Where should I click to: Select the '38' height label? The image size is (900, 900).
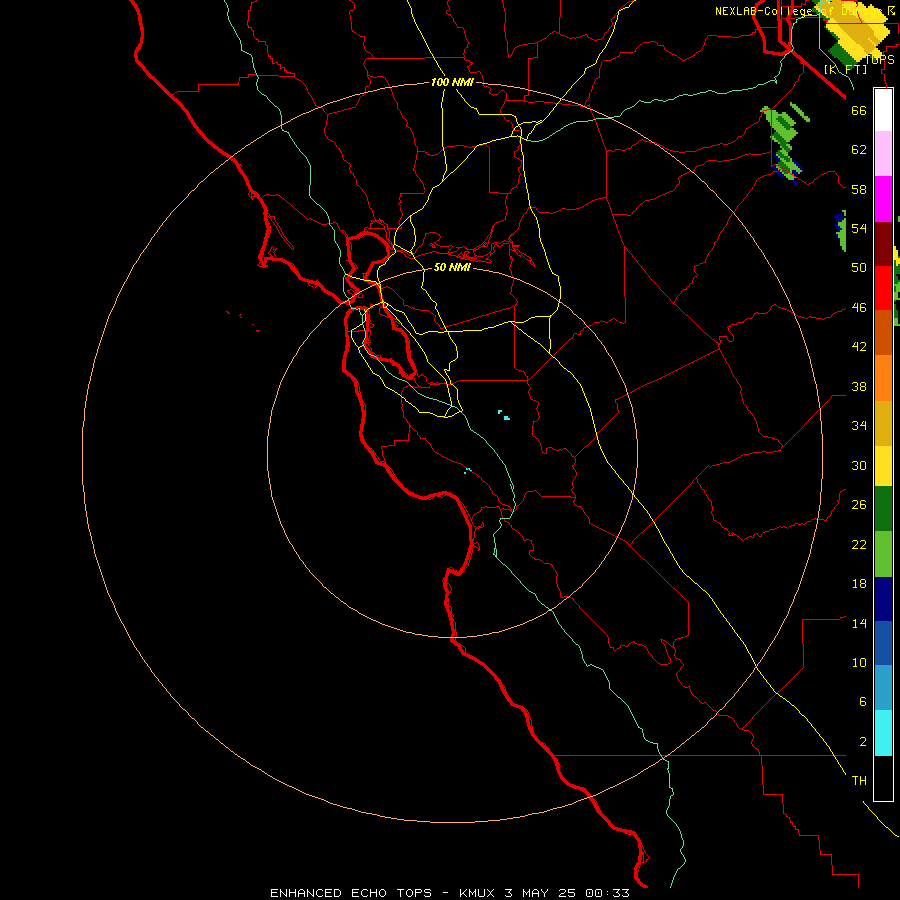(x=859, y=387)
